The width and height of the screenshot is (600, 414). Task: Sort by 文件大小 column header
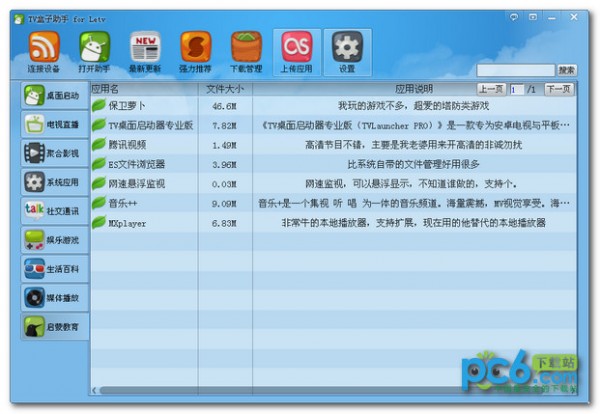(225, 89)
